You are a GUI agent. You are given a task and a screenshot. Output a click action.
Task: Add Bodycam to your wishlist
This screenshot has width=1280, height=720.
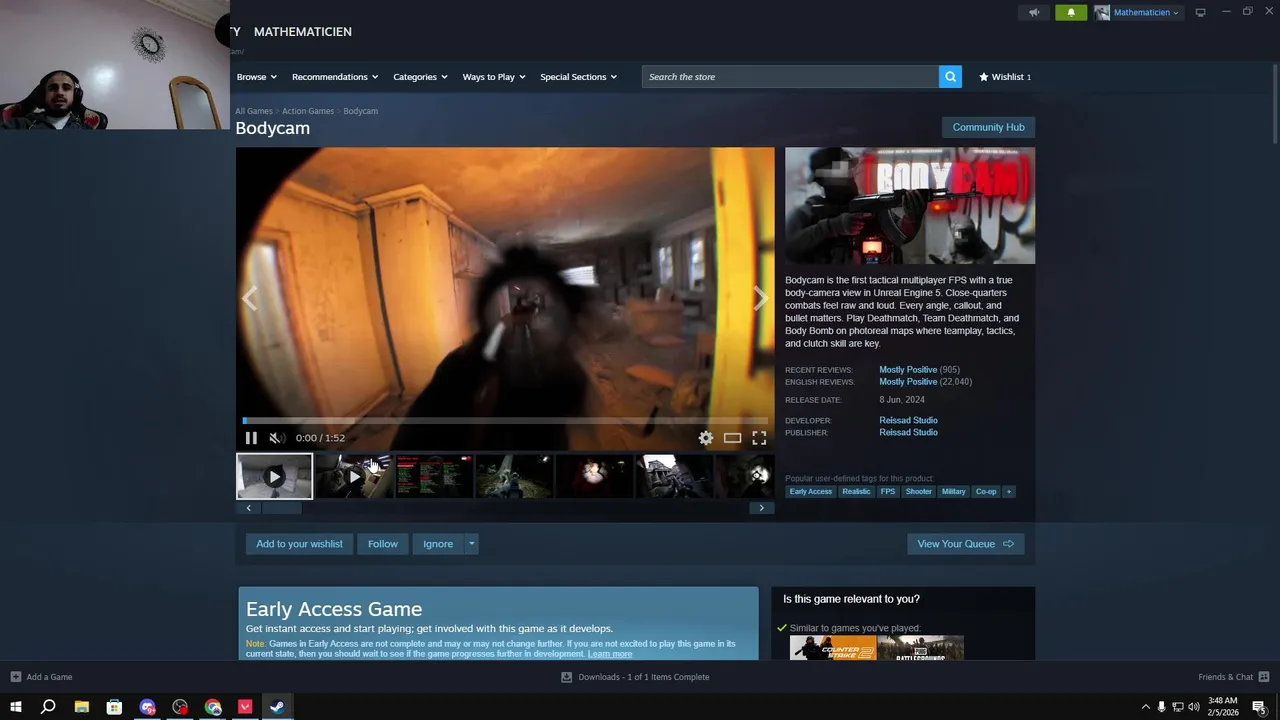pyautogui.click(x=299, y=544)
